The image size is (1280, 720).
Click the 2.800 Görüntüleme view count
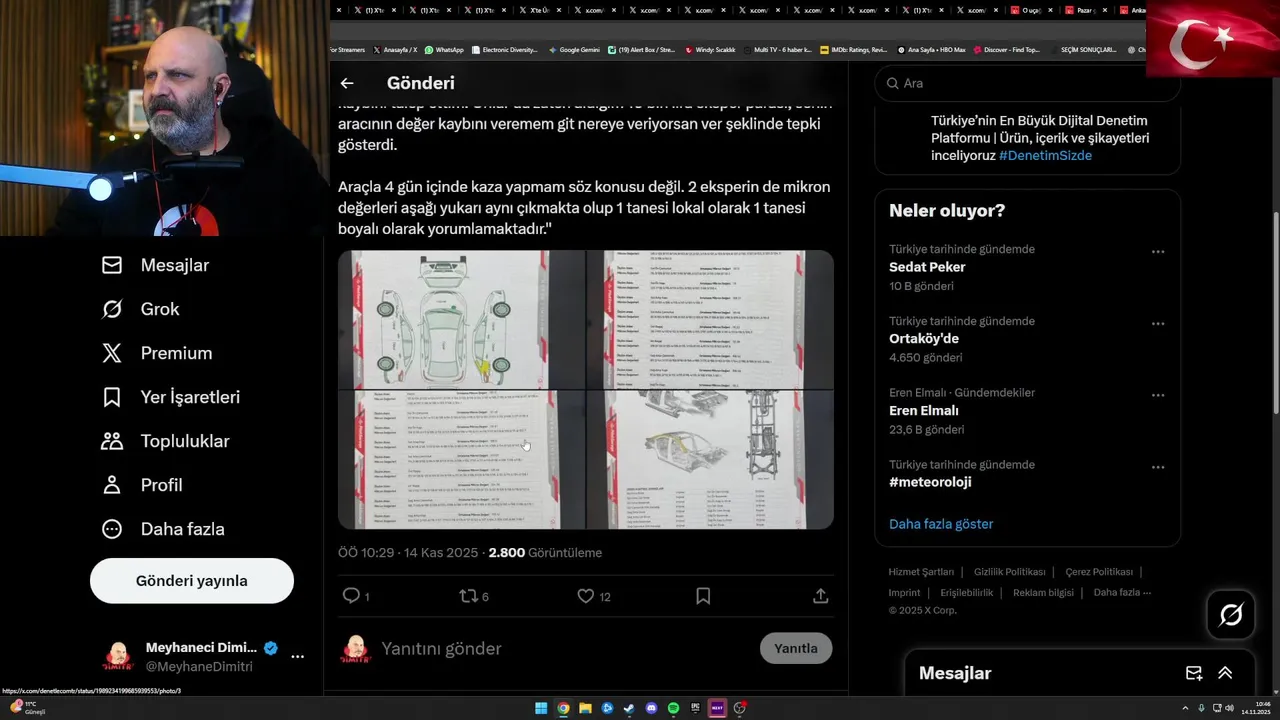(545, 552)
